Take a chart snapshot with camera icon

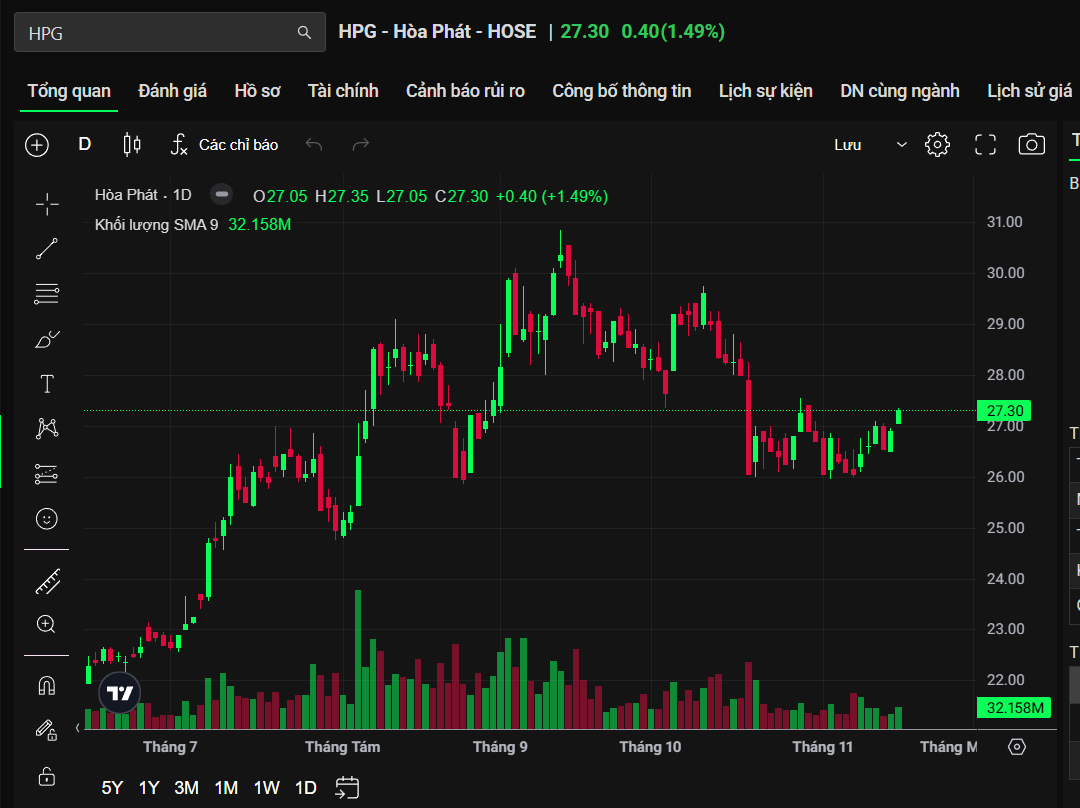[x=1031, y=145]
